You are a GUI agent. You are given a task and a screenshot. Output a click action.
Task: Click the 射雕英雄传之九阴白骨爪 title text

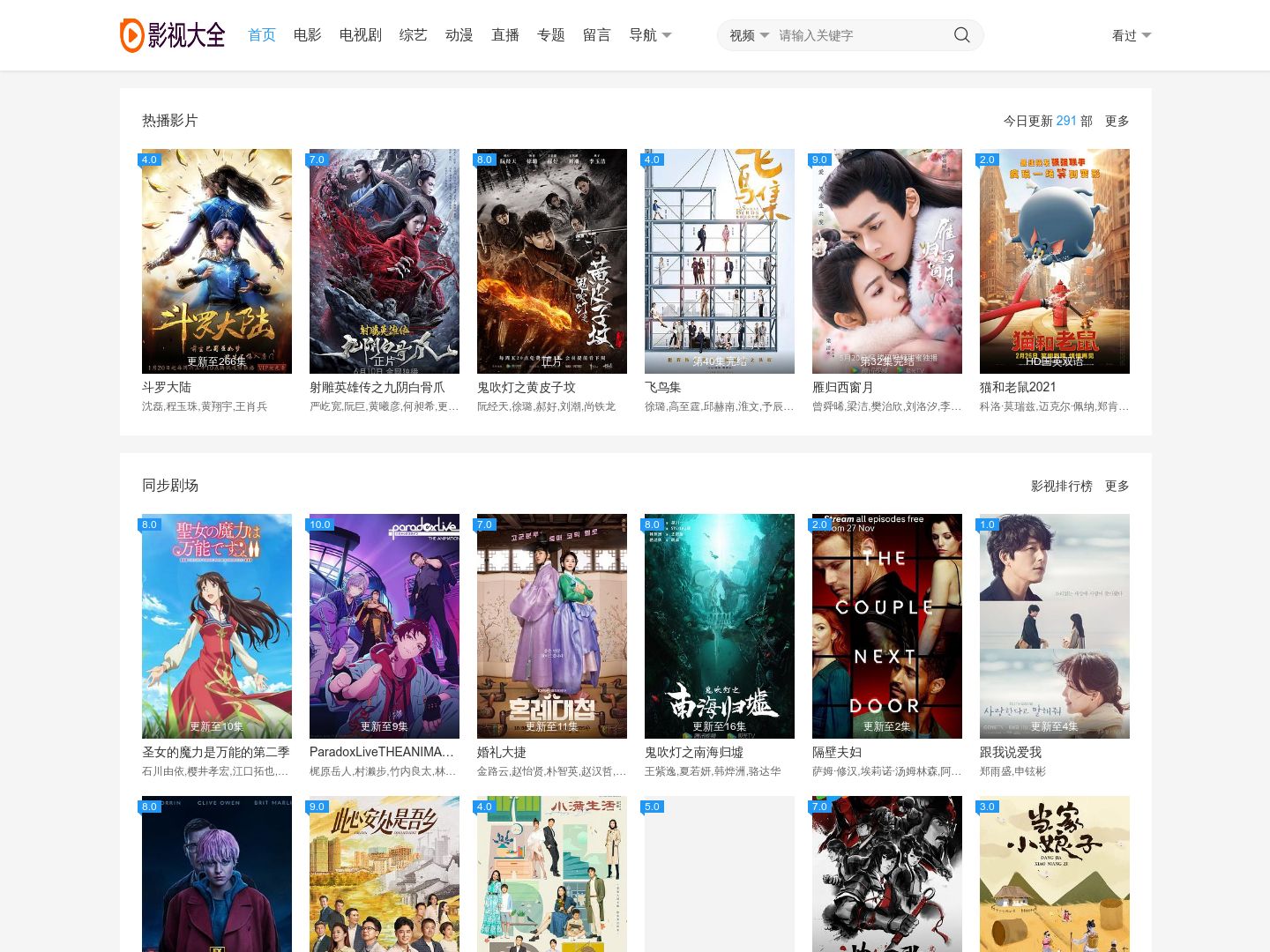coord(377,387)
